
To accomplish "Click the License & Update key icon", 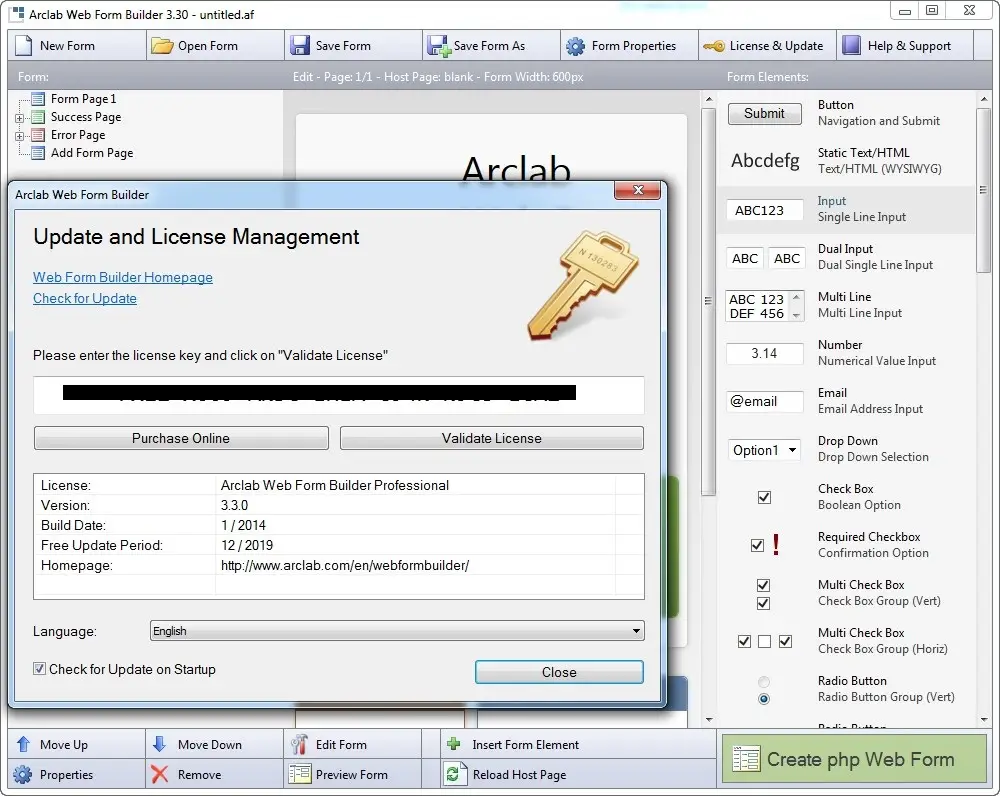I will tap(714, 46).
